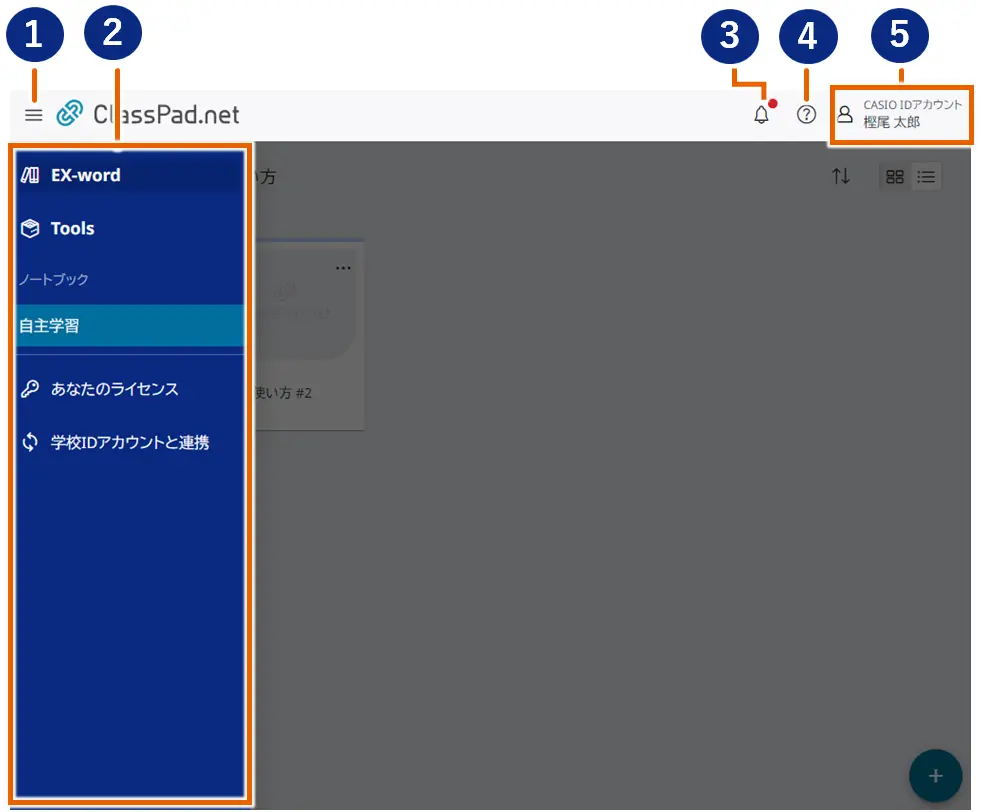Select Tools in the side menu

[x=72, y=228]
